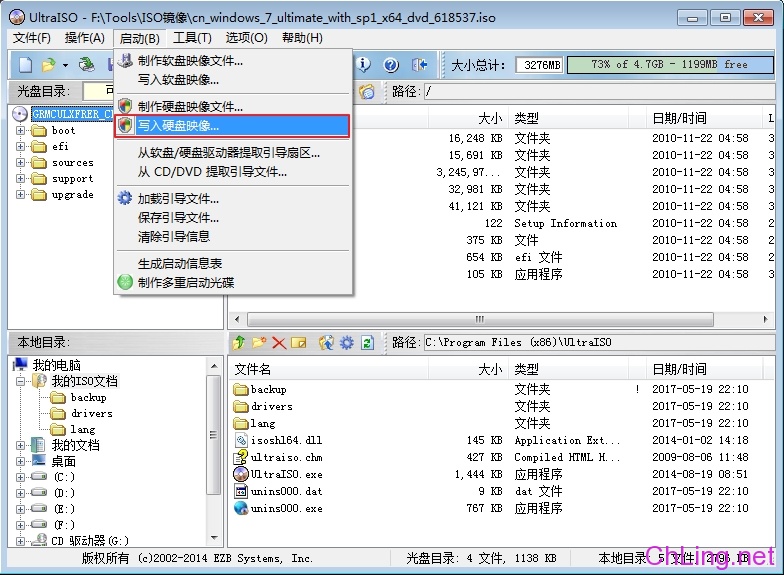784x575 pixels.
Task: Select 清除引导信息 menu entry
Action: click(x=232, y=236)
